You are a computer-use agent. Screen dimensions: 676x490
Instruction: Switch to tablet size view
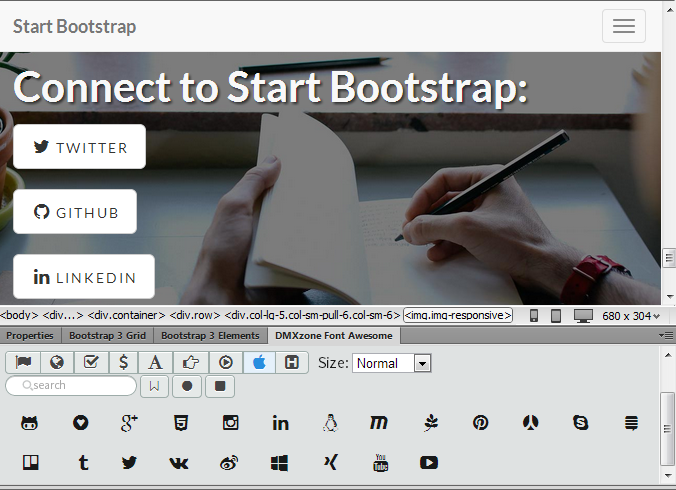tap(556, 316)
